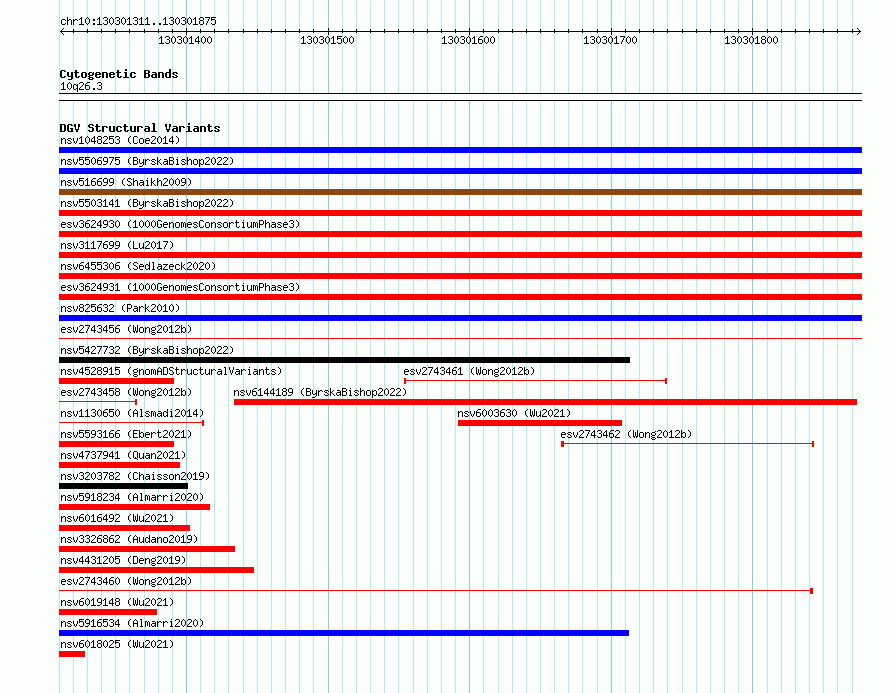This screenshot has height=693, width=890.
Task: Open esv2743462 (Wong2012b) label
Action: coord(626,434)
